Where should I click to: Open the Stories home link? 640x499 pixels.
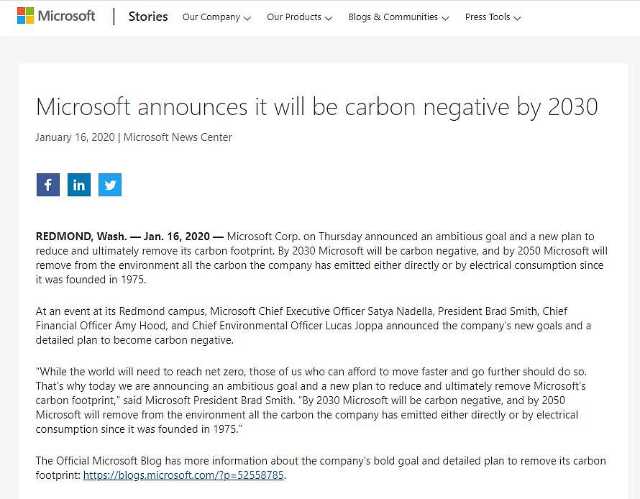coord(148,17)
